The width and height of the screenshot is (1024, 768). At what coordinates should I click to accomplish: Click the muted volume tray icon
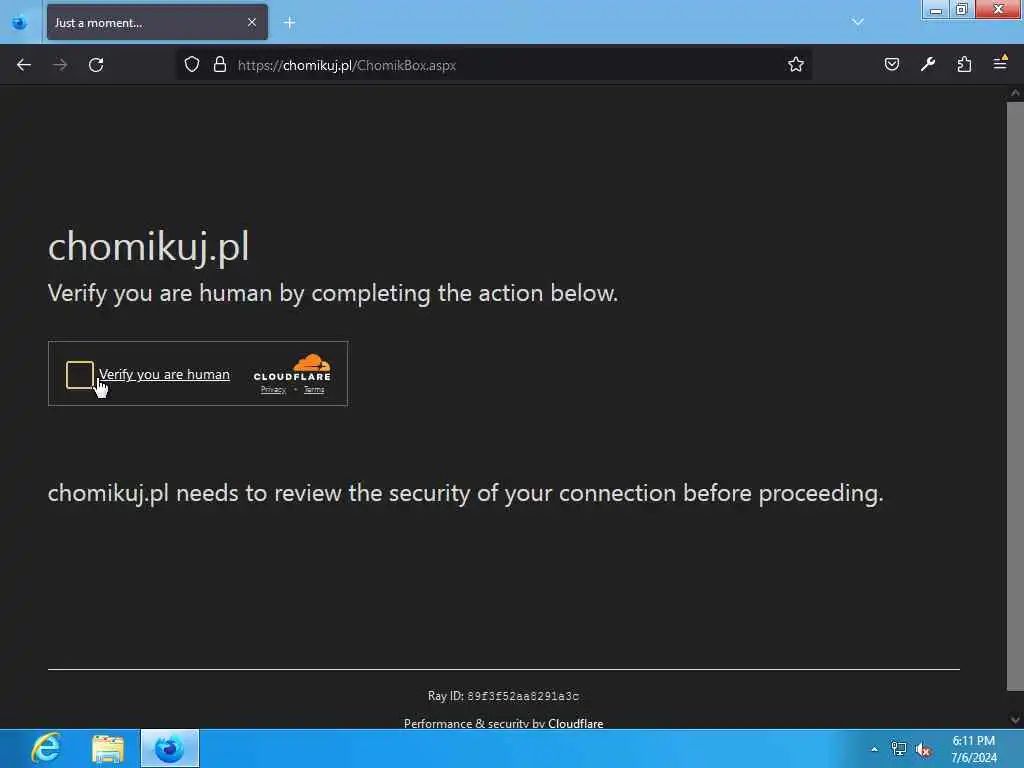point(923,750)
